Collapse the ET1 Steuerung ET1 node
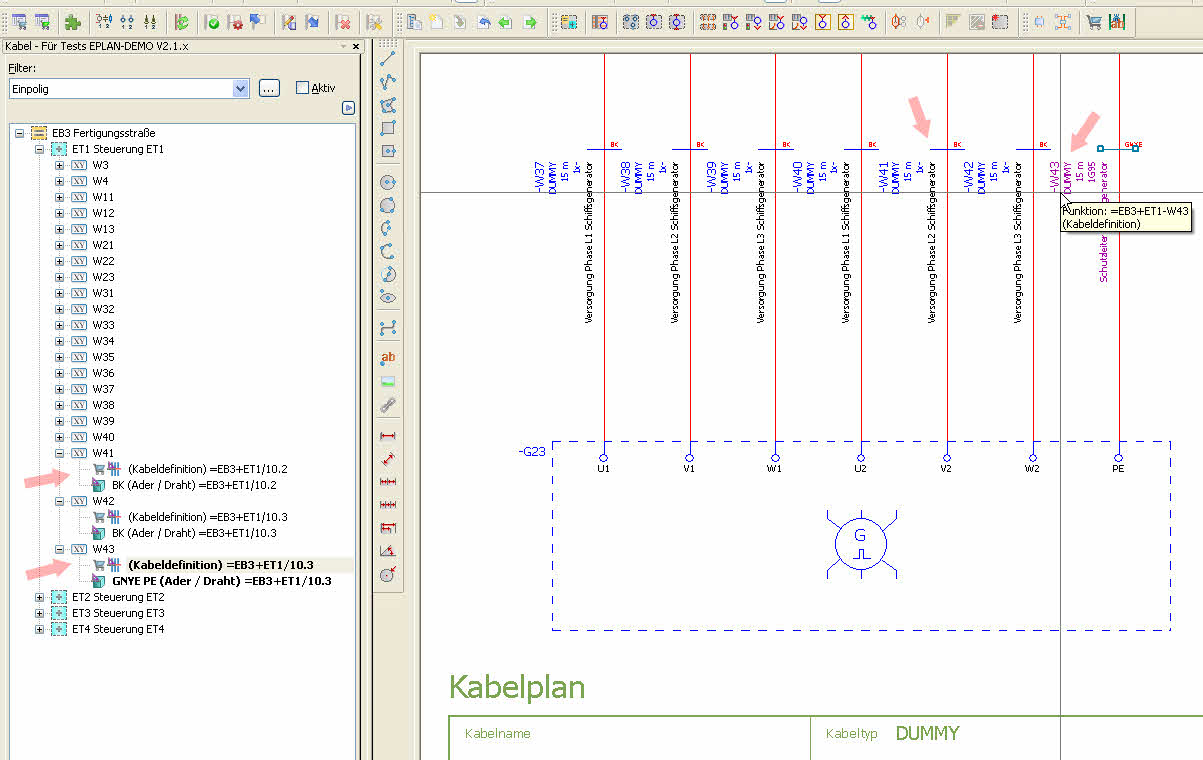Image resolution: width=1203 pixels, height=760 pixels. pos(39,149)
